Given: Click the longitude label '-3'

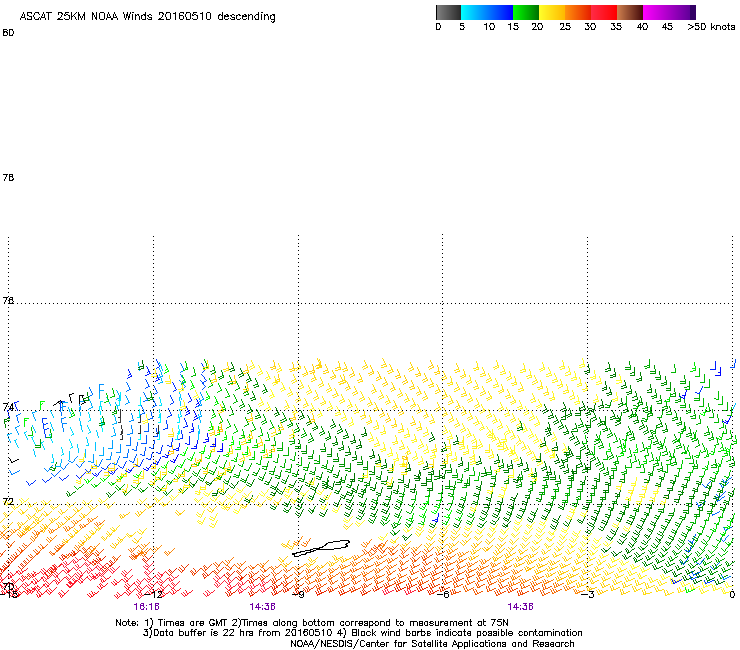Looking at the screenshot, I should (x=587, y=594).
